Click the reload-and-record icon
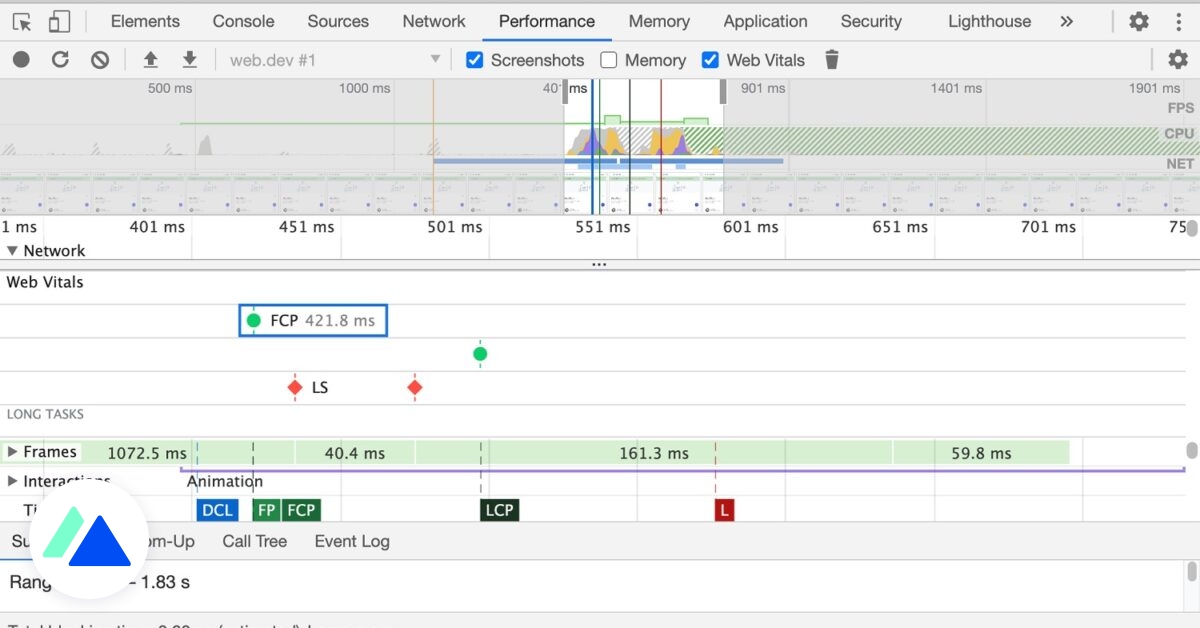The width and height of the screenshot is (1200, 628). pyautogui.click(x=60, y=59)
